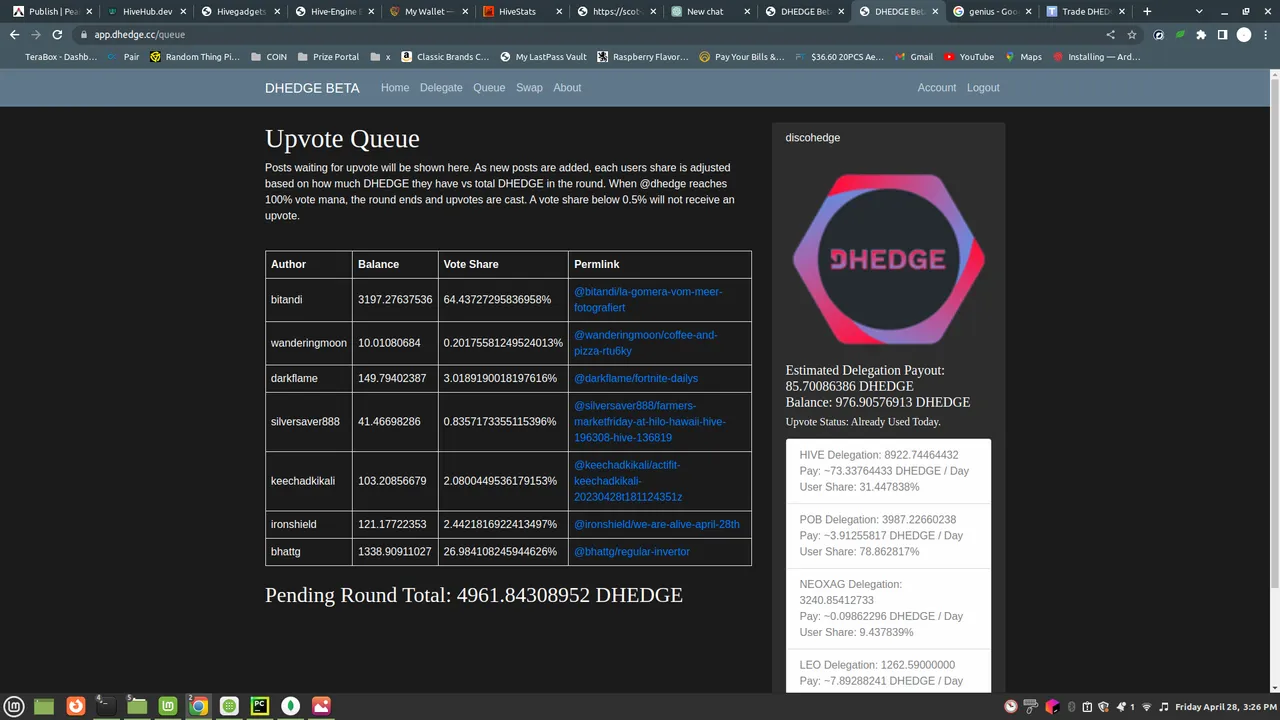This screenshot has width=1280, height=720.
Task: Open the Chrome taskbar icon
Action: (x=199, y=706)
